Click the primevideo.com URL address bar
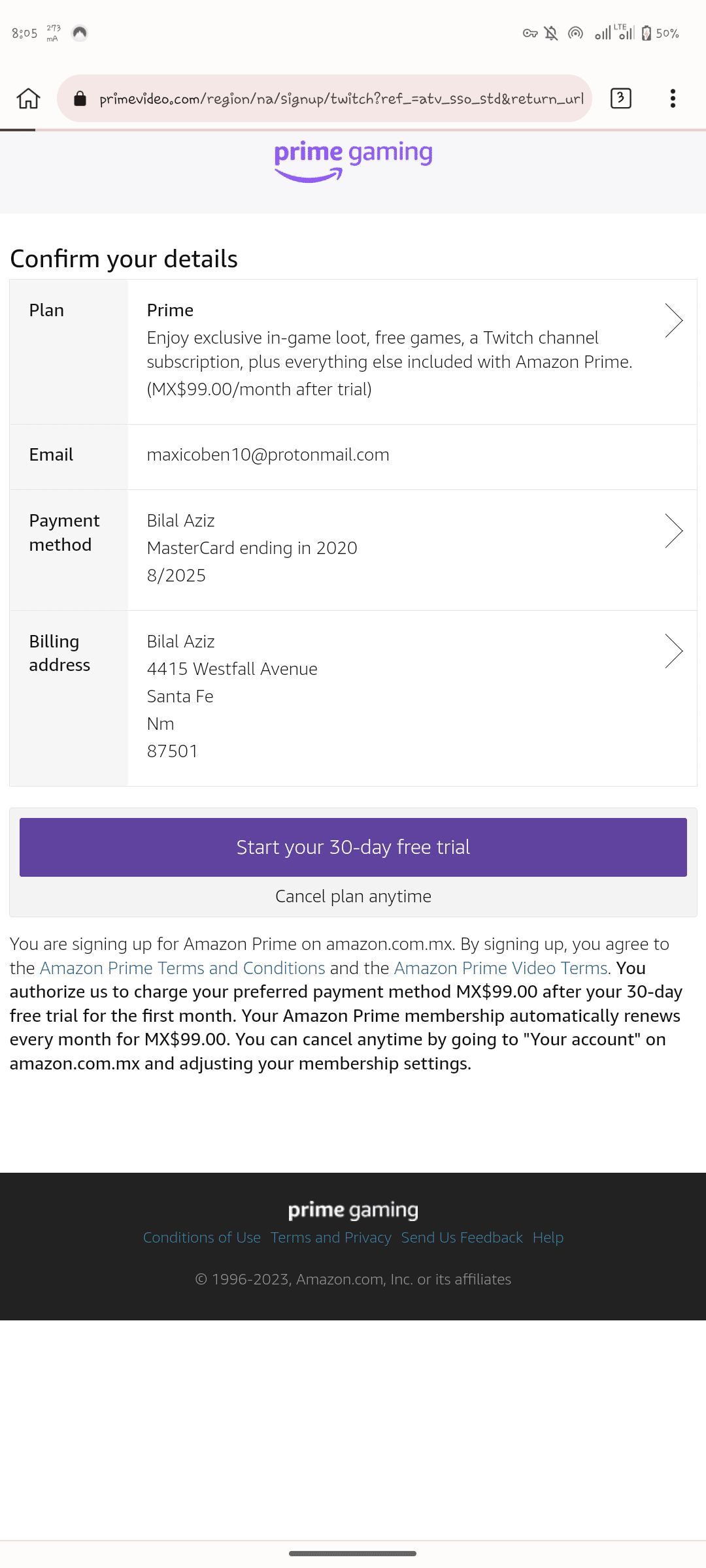The image size is (706, 1568). coord(340,99)
